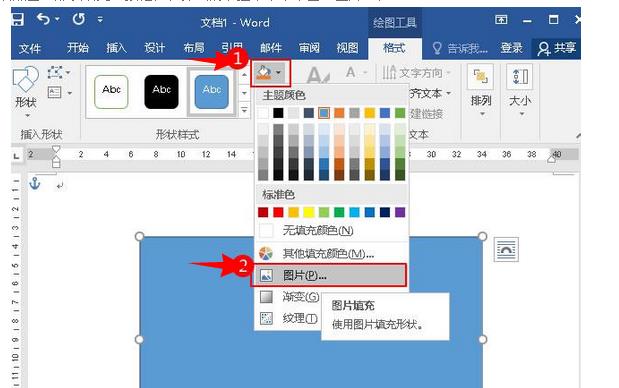Pick yellow standard color
Viewport: 619px width, 388px height.
(309, 212)
